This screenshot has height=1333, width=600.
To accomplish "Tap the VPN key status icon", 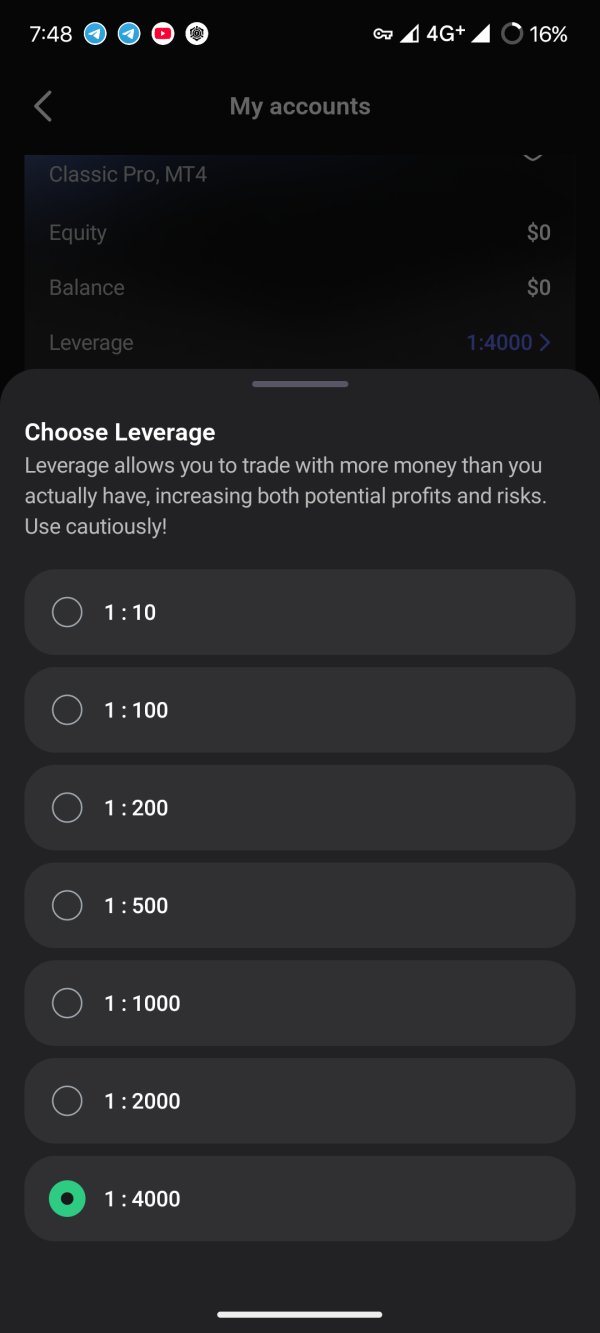I will point(382,35).
